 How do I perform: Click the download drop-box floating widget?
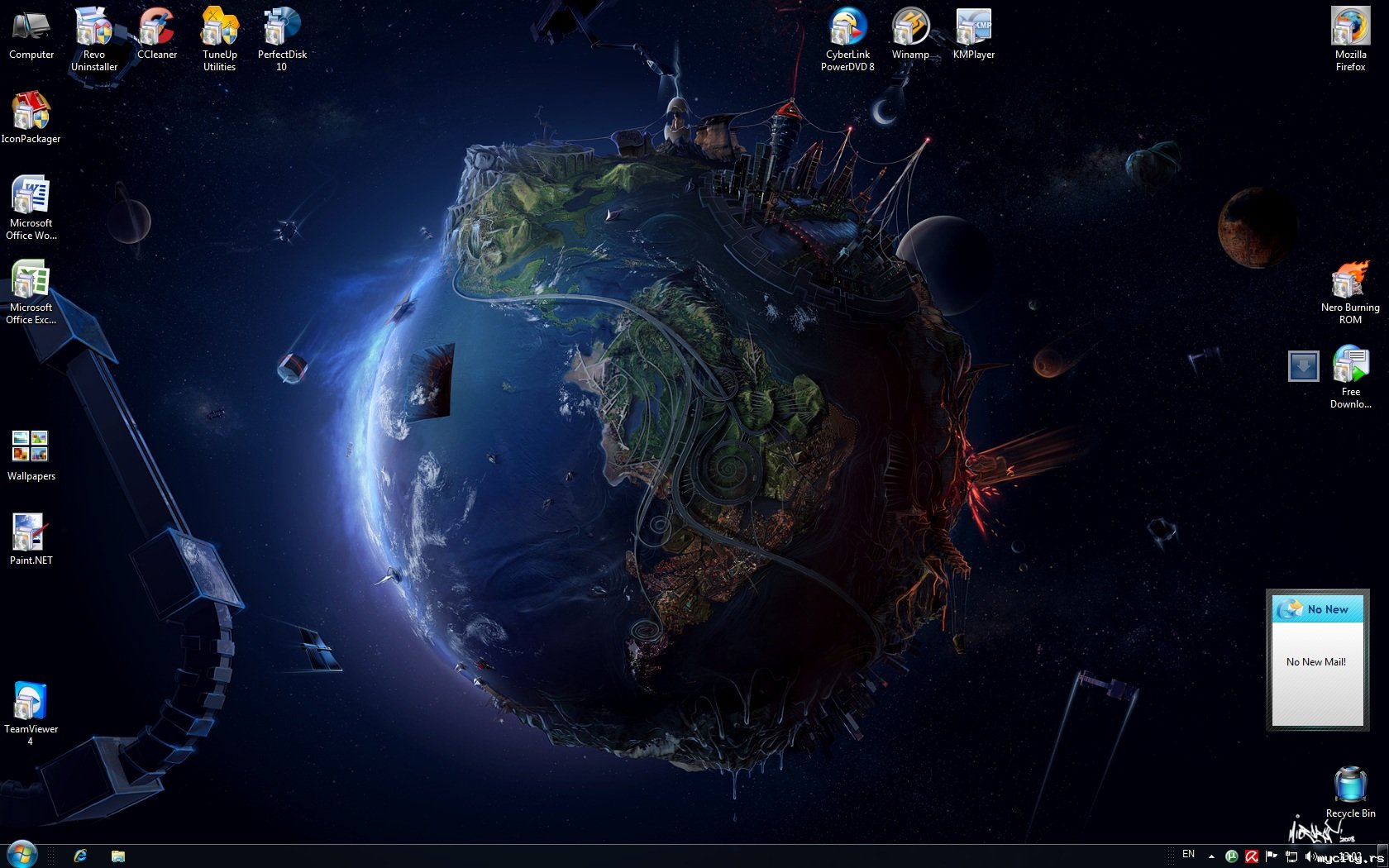(x=1304, y=365)
